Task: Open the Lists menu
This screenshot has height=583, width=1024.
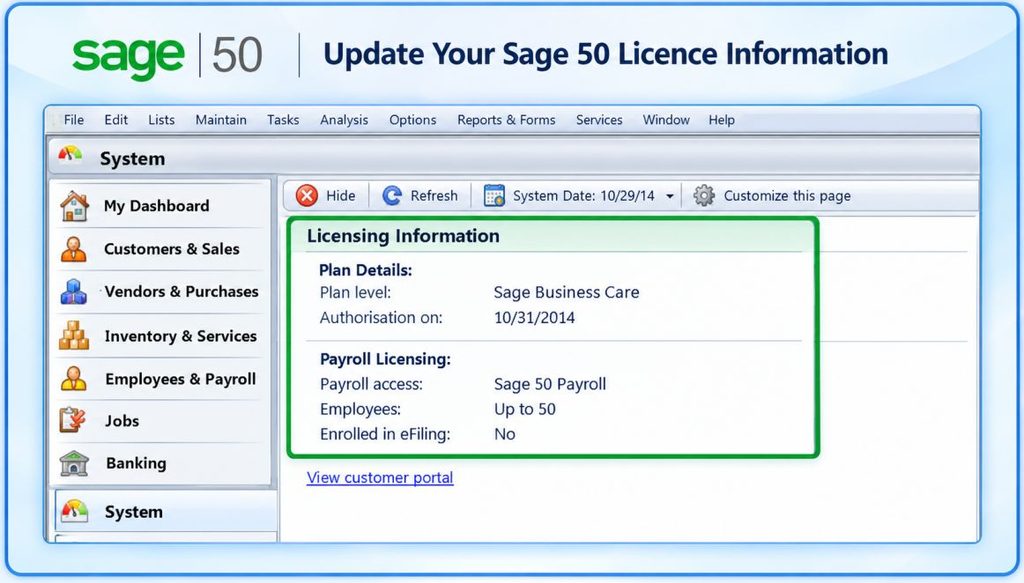Action: pos(161,119)
